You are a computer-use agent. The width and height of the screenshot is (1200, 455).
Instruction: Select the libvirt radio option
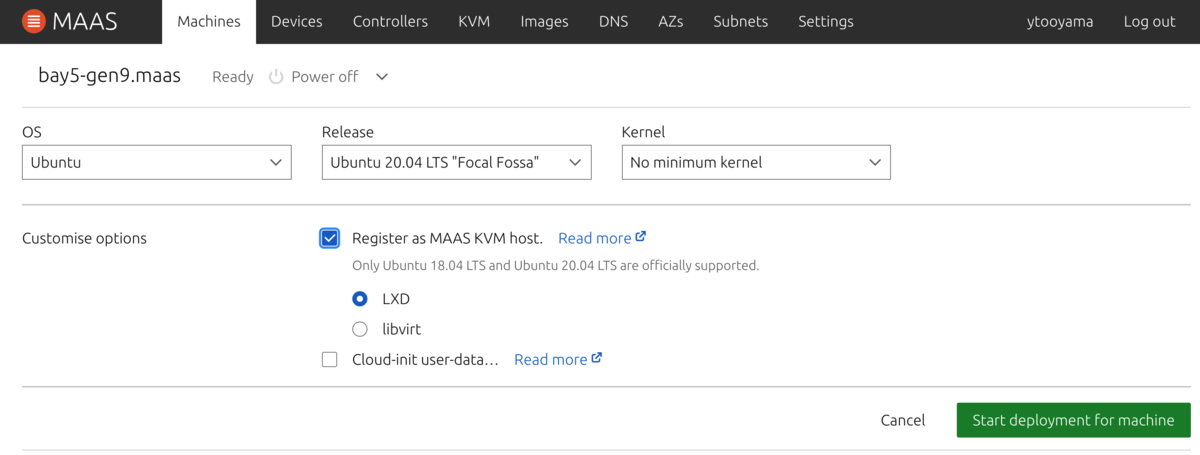[360, 329]
